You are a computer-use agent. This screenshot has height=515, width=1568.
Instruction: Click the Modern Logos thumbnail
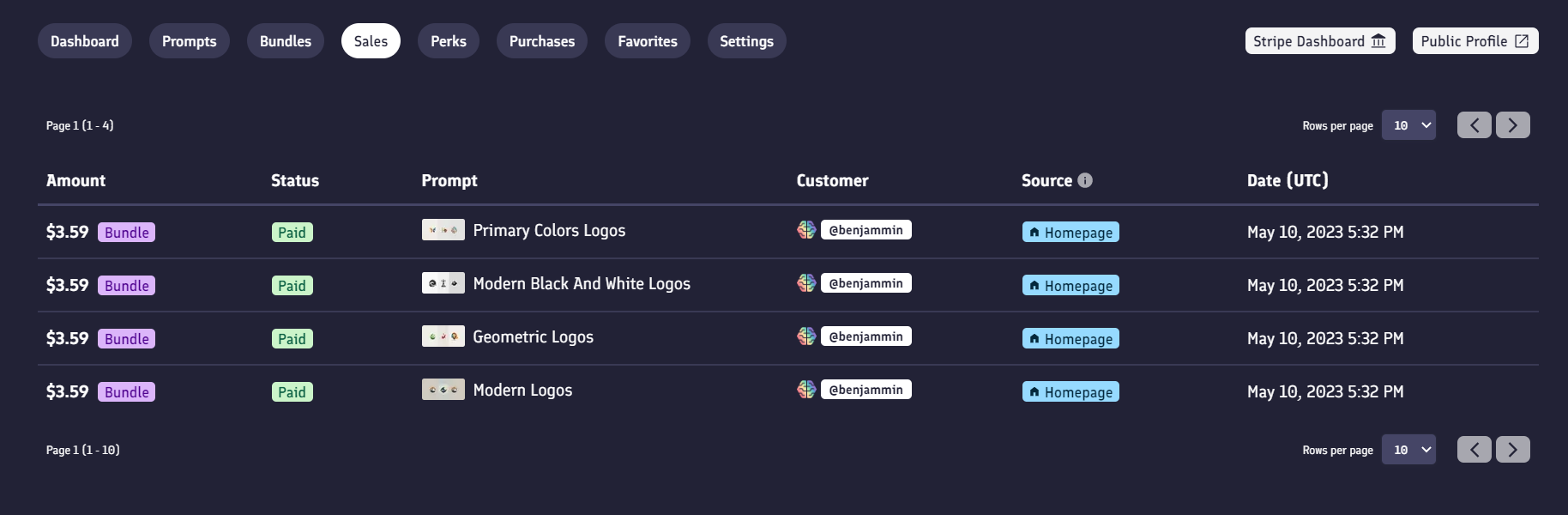443,390
